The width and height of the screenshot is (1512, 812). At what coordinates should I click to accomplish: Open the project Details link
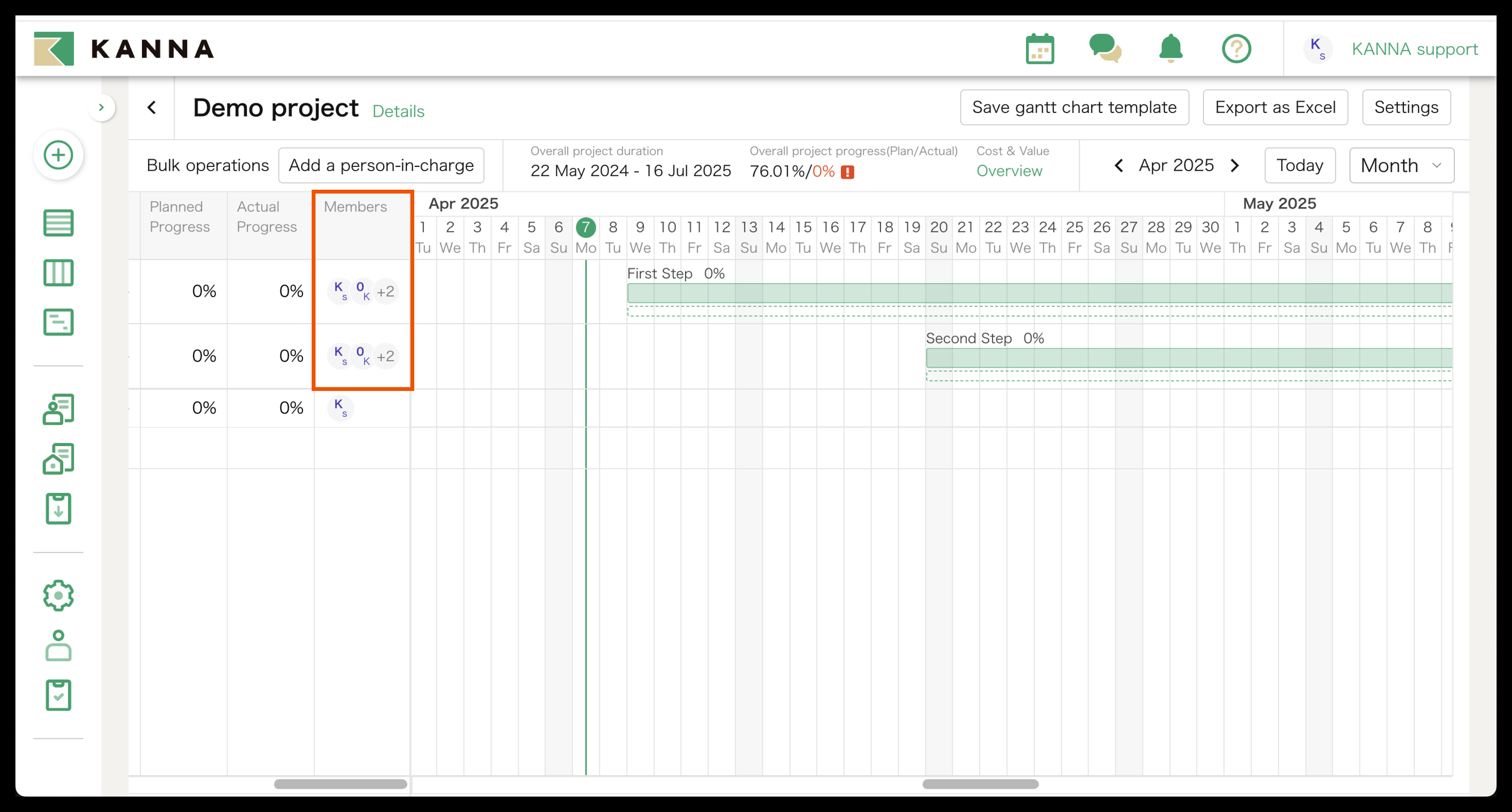click(398, 111)
